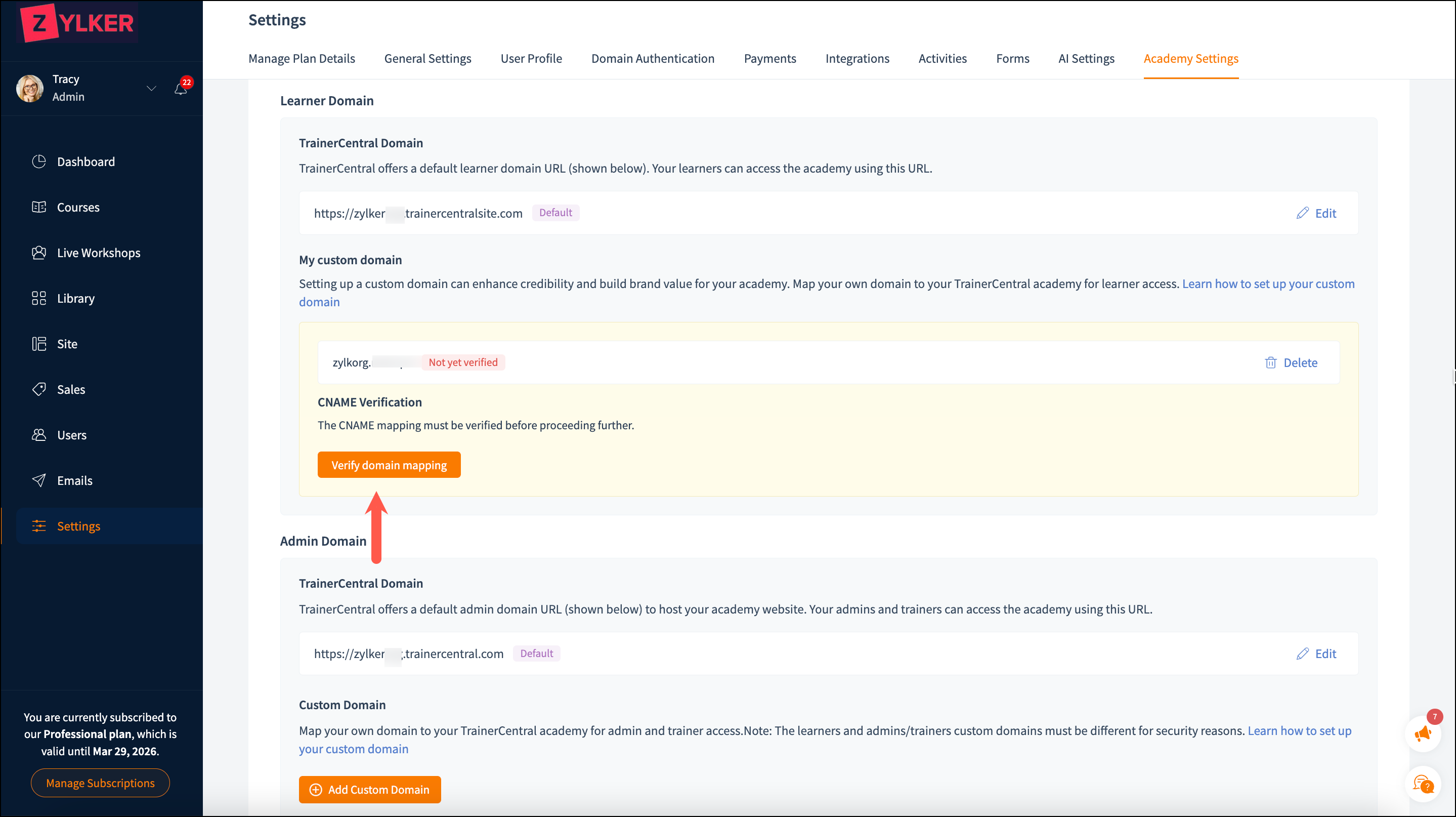Click Tracy's profile avatar photo
Image resolution: width=1456 pixels, height=817 pixels.
[x=29, y=88]
